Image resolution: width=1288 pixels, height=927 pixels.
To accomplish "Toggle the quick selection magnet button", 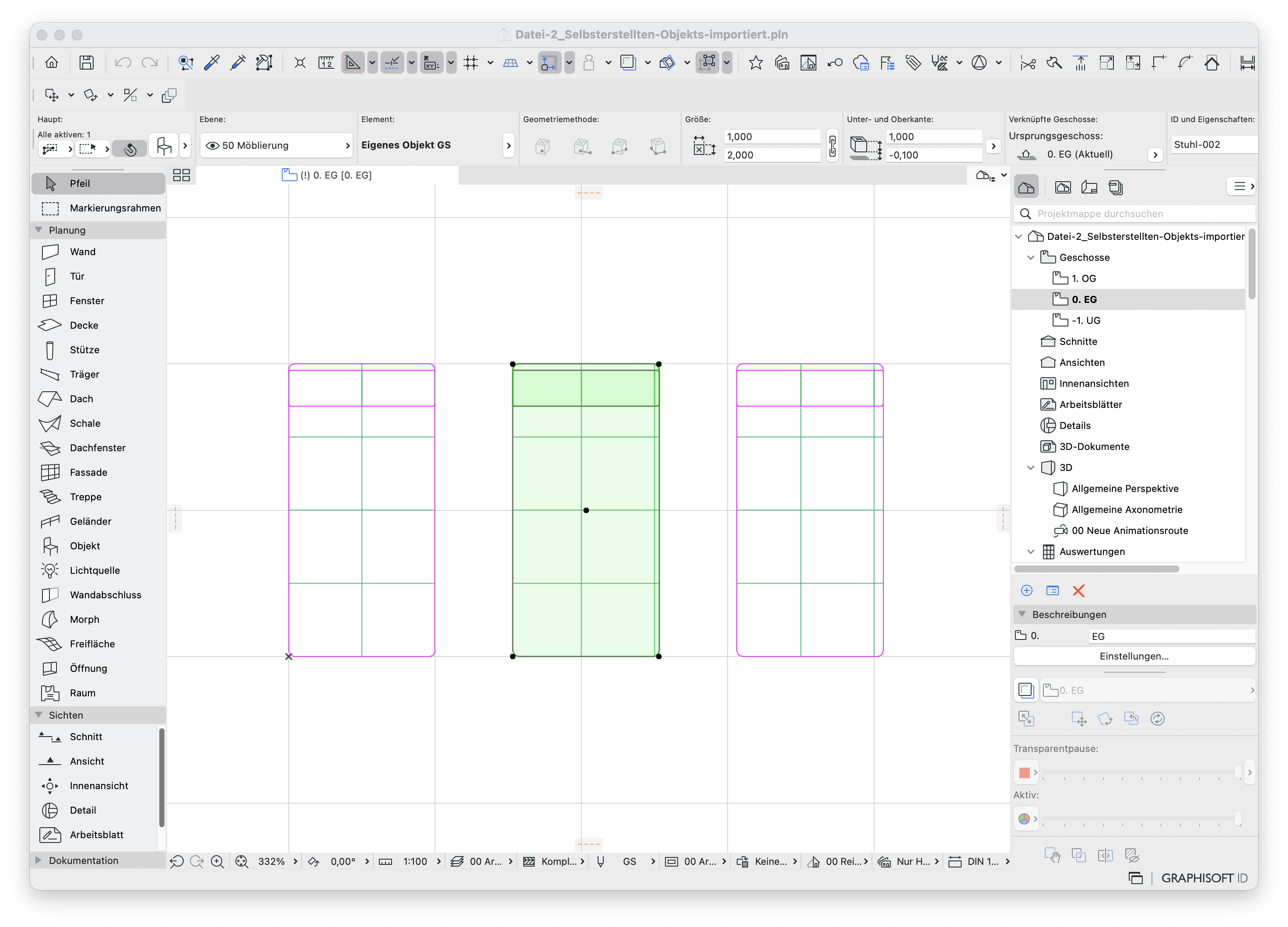I will point(130,149).
